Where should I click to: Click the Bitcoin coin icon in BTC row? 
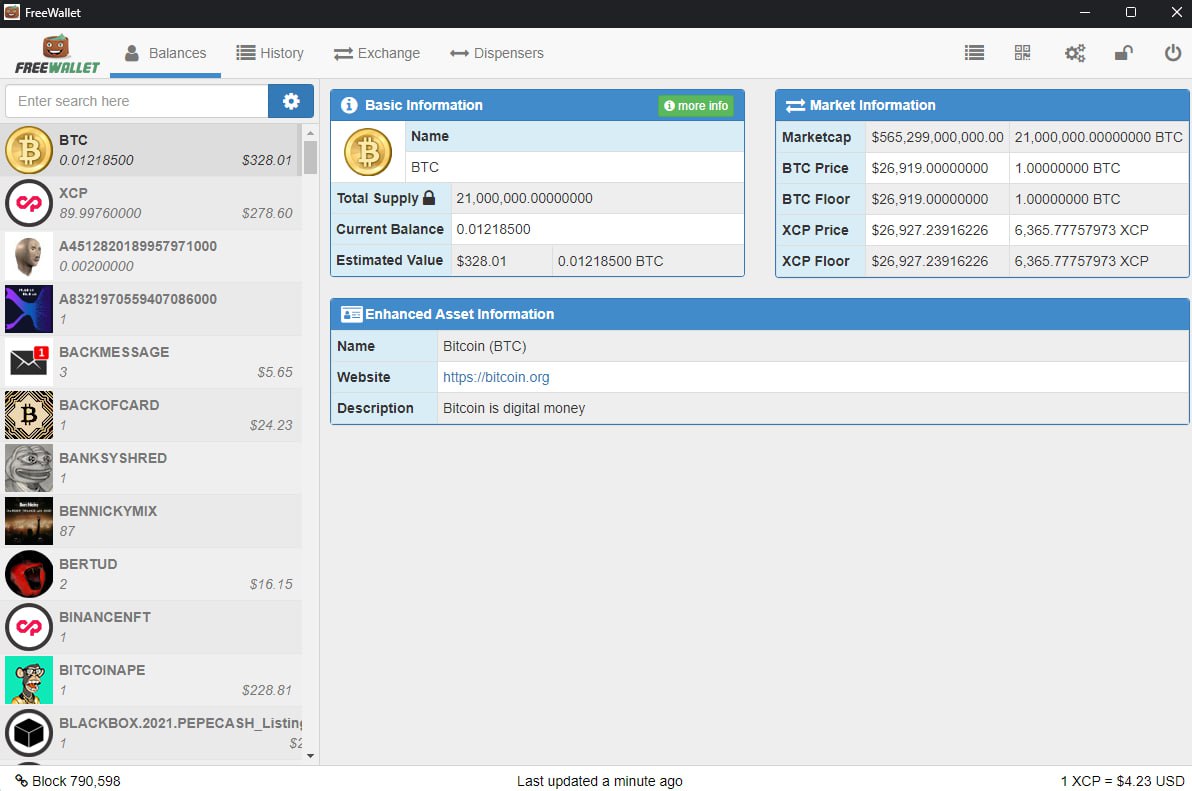click(29, 150)
